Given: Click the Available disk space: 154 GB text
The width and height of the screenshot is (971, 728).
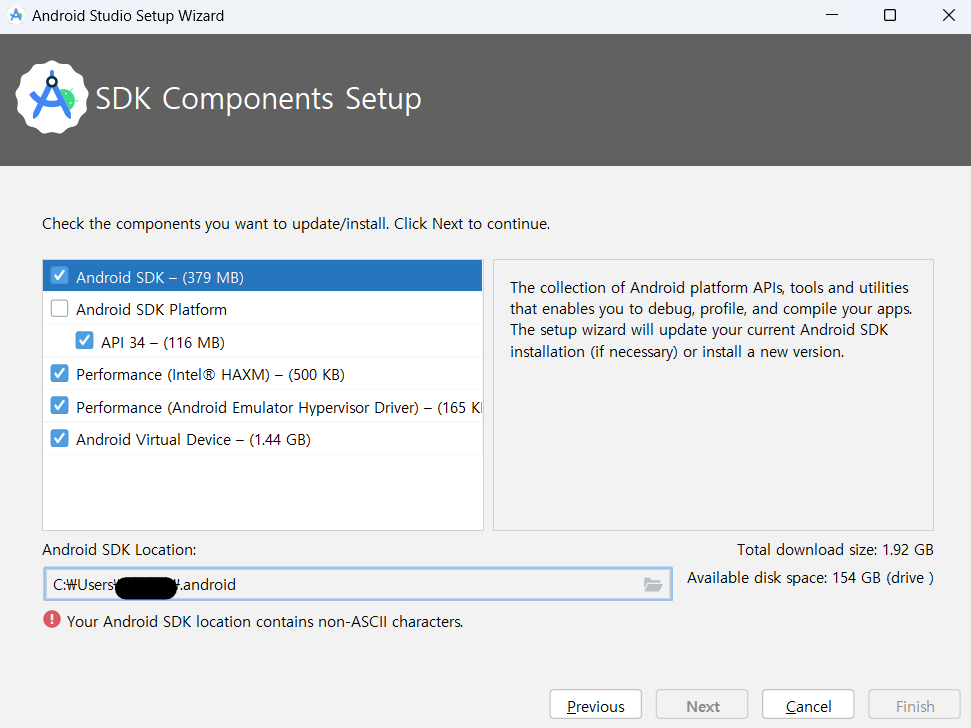Looking at the screenshot, I should tap(810, 578).
